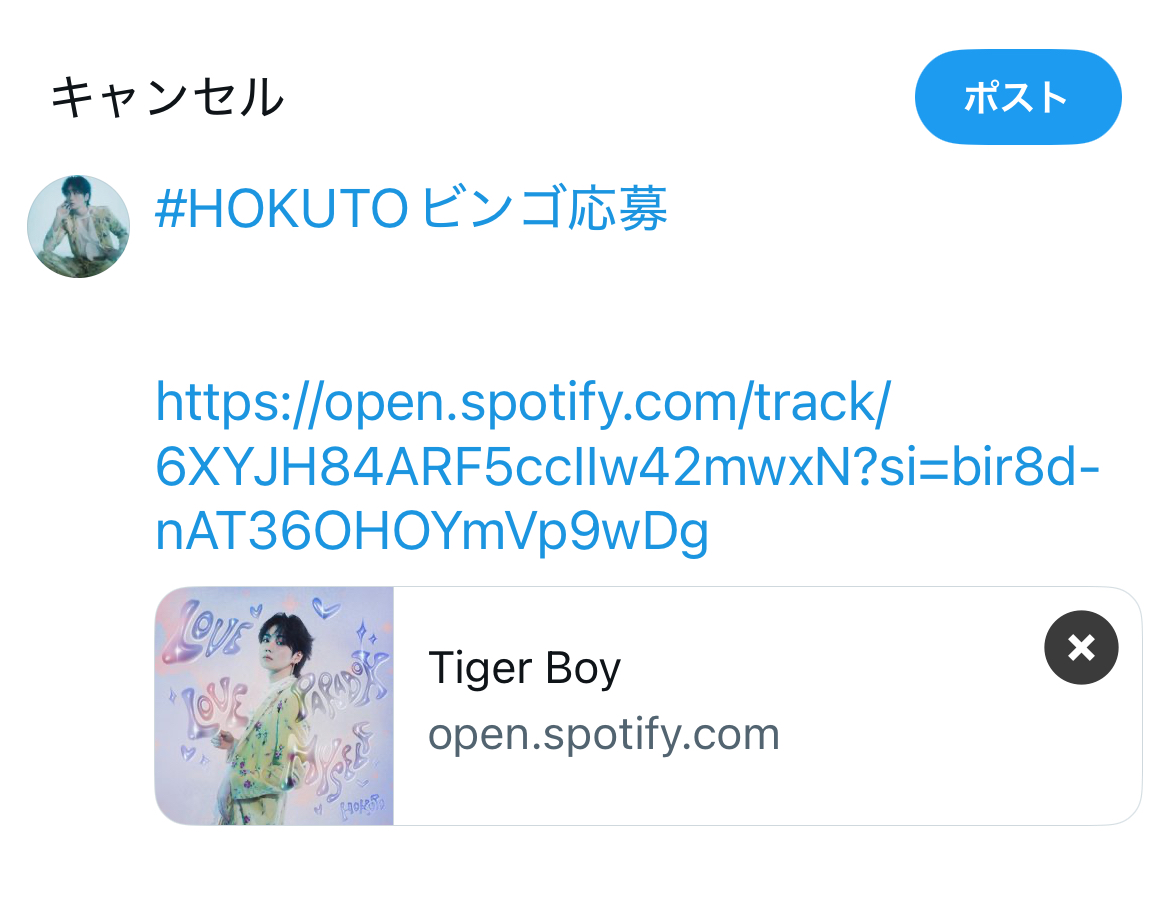
Task: Tap the singer's face in album cover
Action: 283,641
